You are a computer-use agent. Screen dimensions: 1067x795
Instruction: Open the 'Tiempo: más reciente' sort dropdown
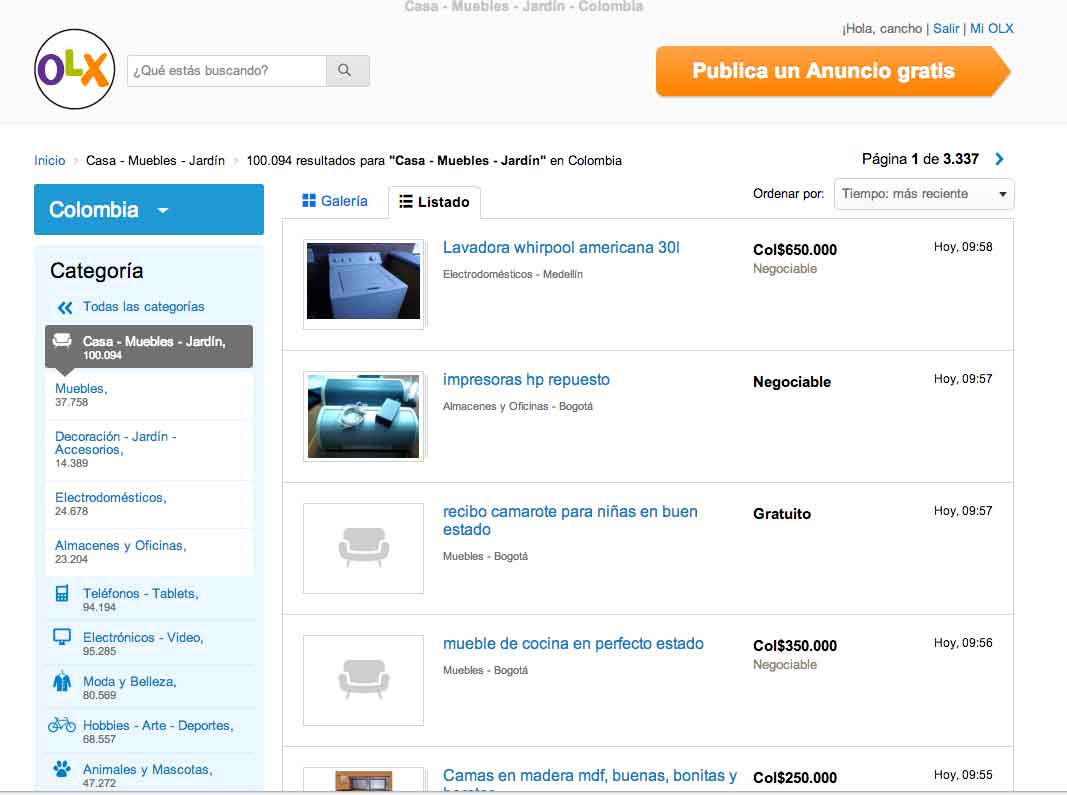tap(922, 193)
